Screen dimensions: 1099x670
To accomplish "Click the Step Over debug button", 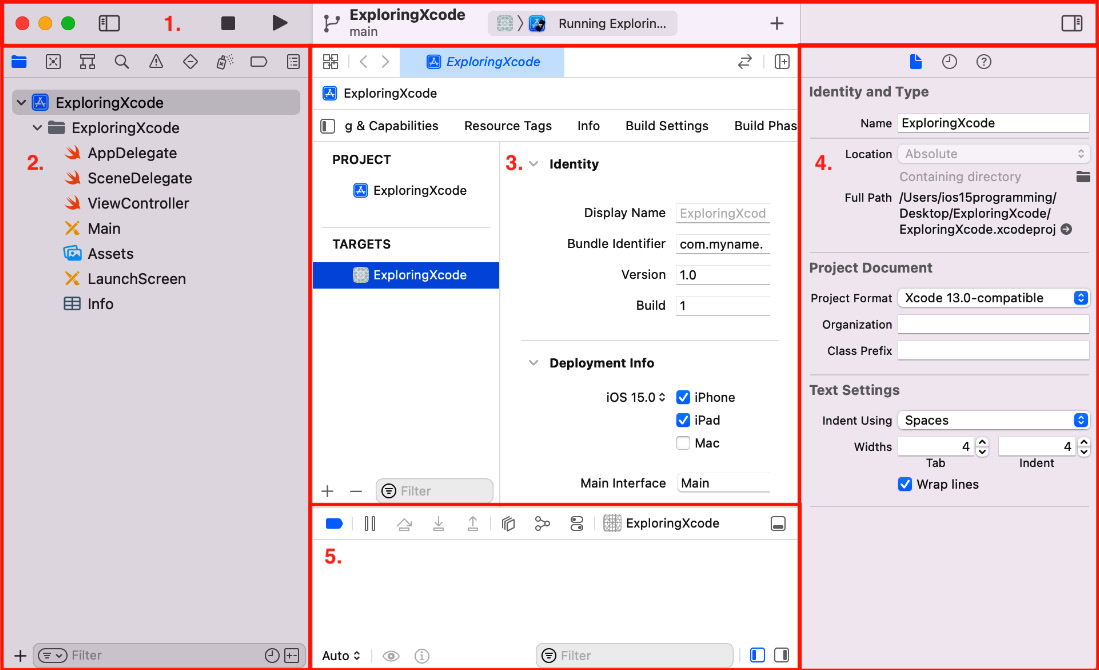I will tap(404, 524).
